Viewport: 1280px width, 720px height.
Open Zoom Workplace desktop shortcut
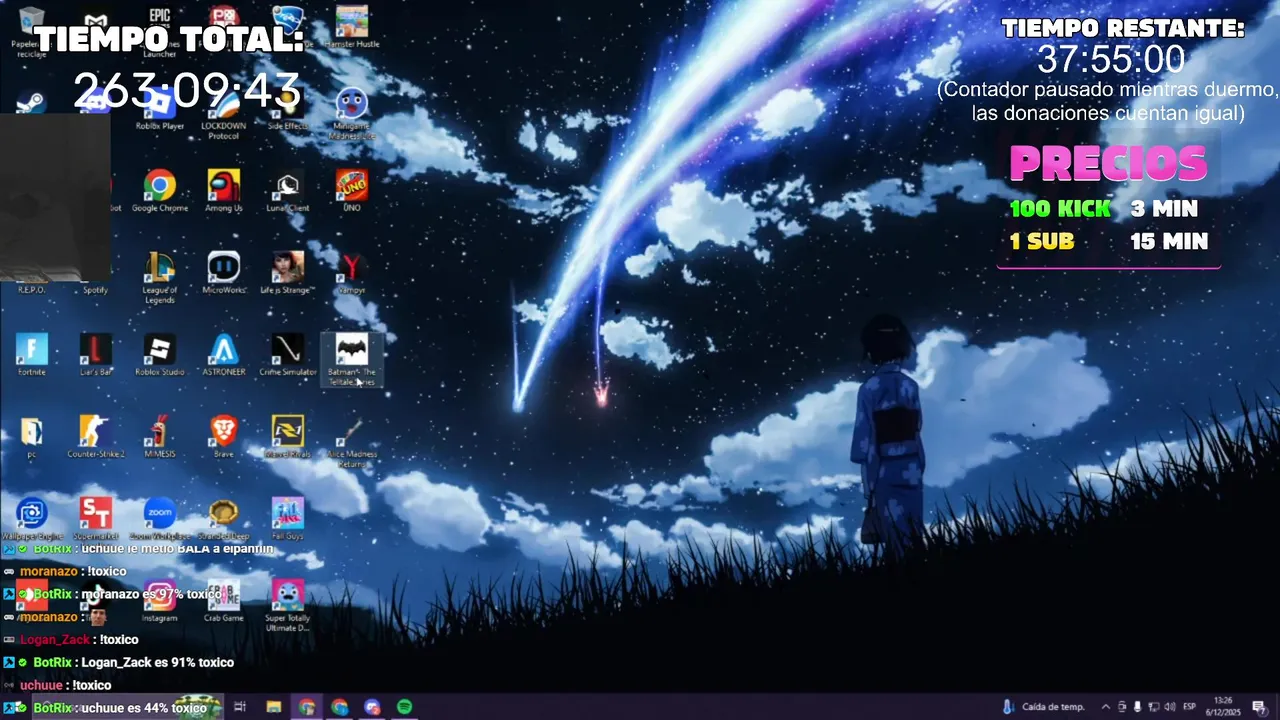pos(159,518)
